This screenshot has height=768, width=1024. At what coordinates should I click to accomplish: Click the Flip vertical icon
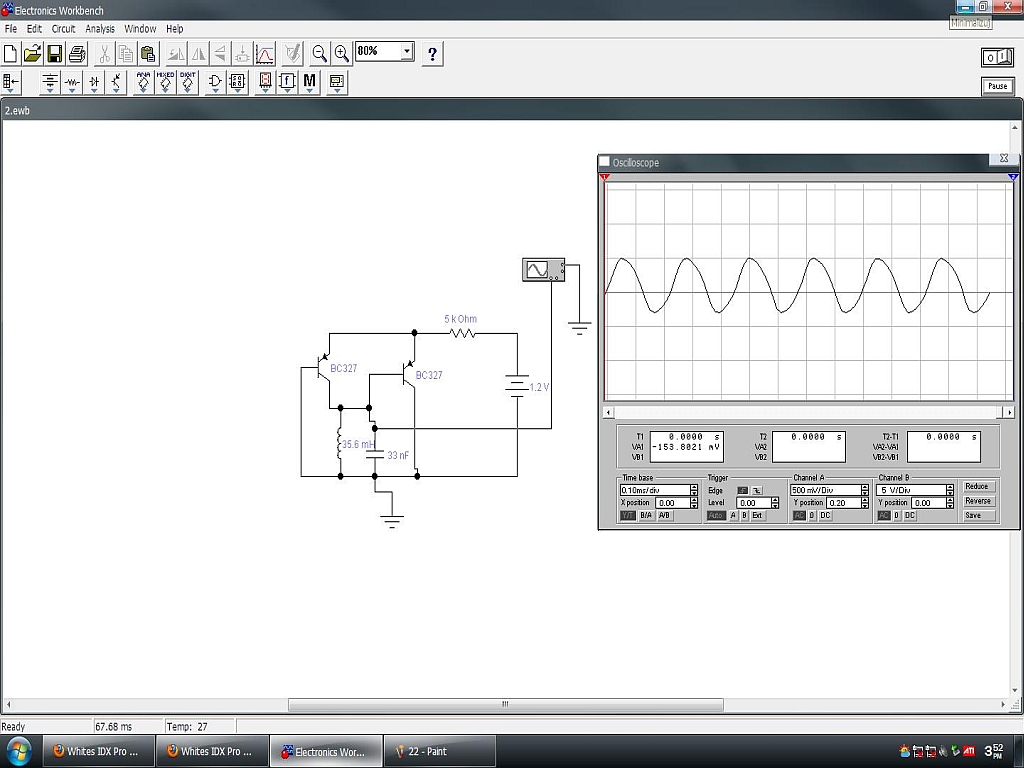pos(220,54)
